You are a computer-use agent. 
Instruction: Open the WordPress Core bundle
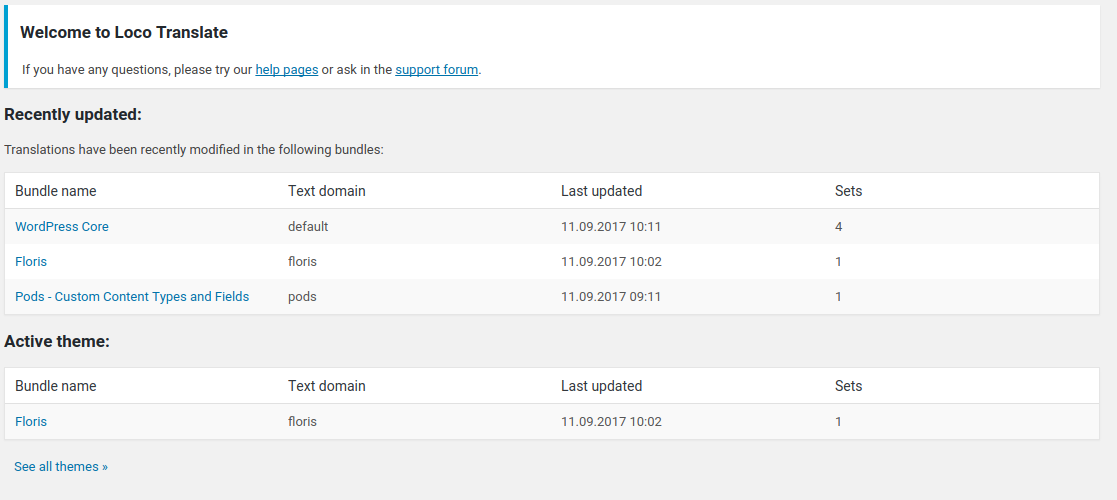(62, 226)
